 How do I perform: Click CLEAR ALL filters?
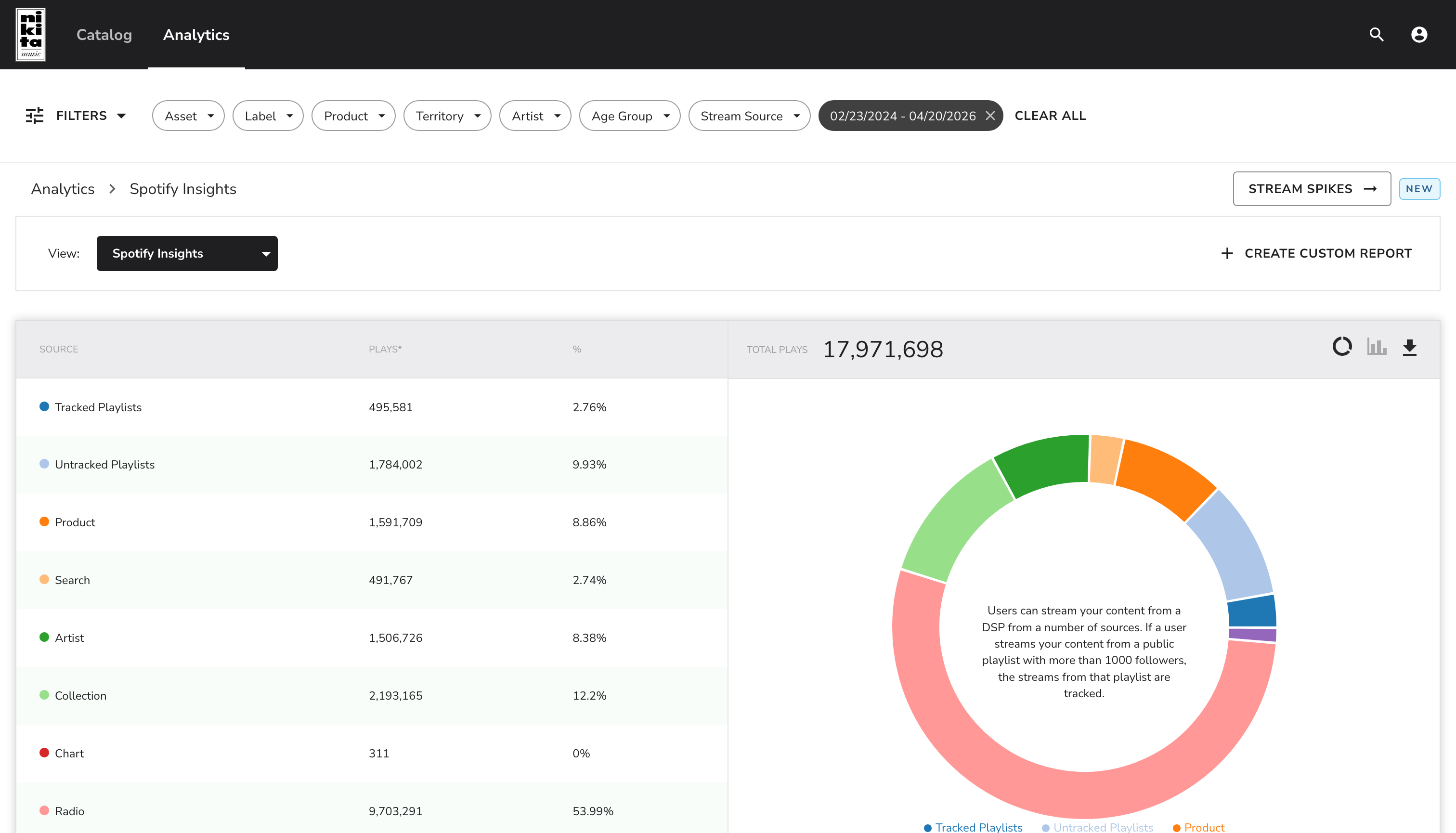(1051, 116)
